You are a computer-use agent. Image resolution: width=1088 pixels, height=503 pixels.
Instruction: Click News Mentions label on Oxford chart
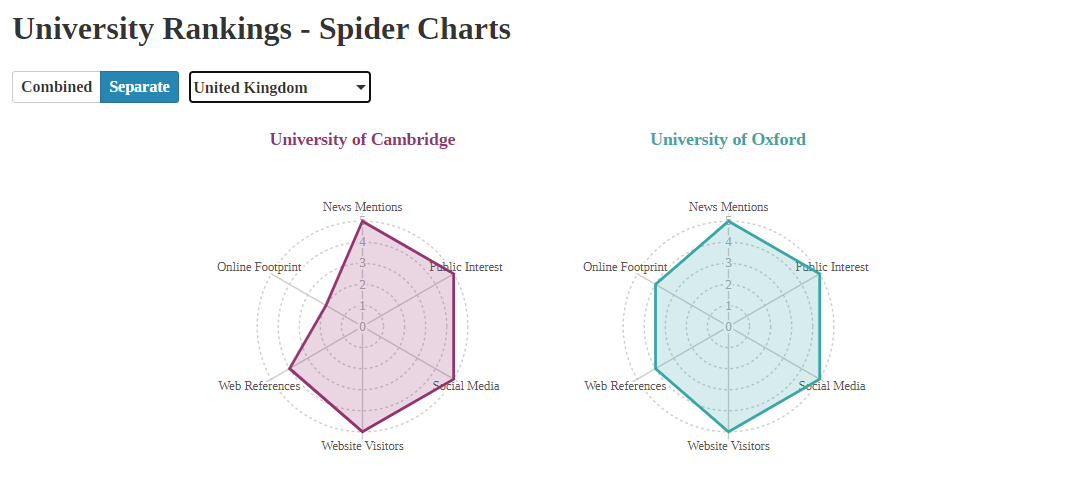click(x=728, y=207)
